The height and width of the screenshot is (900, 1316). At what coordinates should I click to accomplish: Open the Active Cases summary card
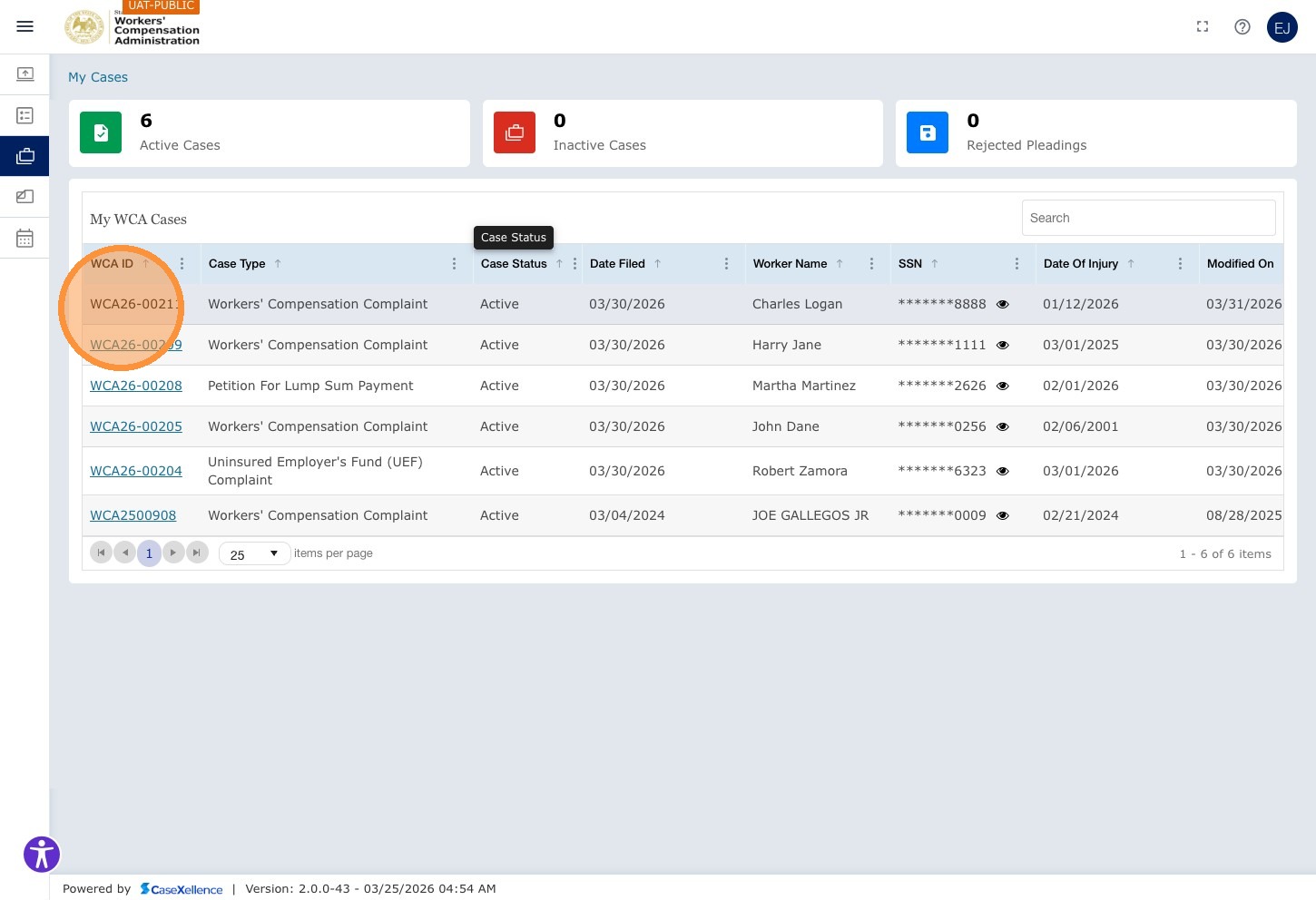(x=270, y=133)
